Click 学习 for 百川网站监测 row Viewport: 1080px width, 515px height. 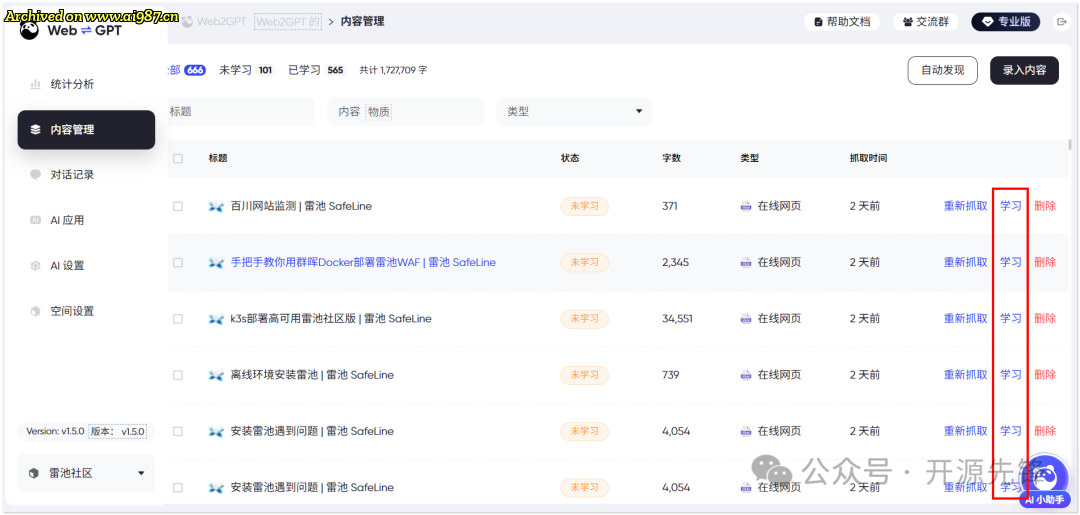pos(1010,206)
